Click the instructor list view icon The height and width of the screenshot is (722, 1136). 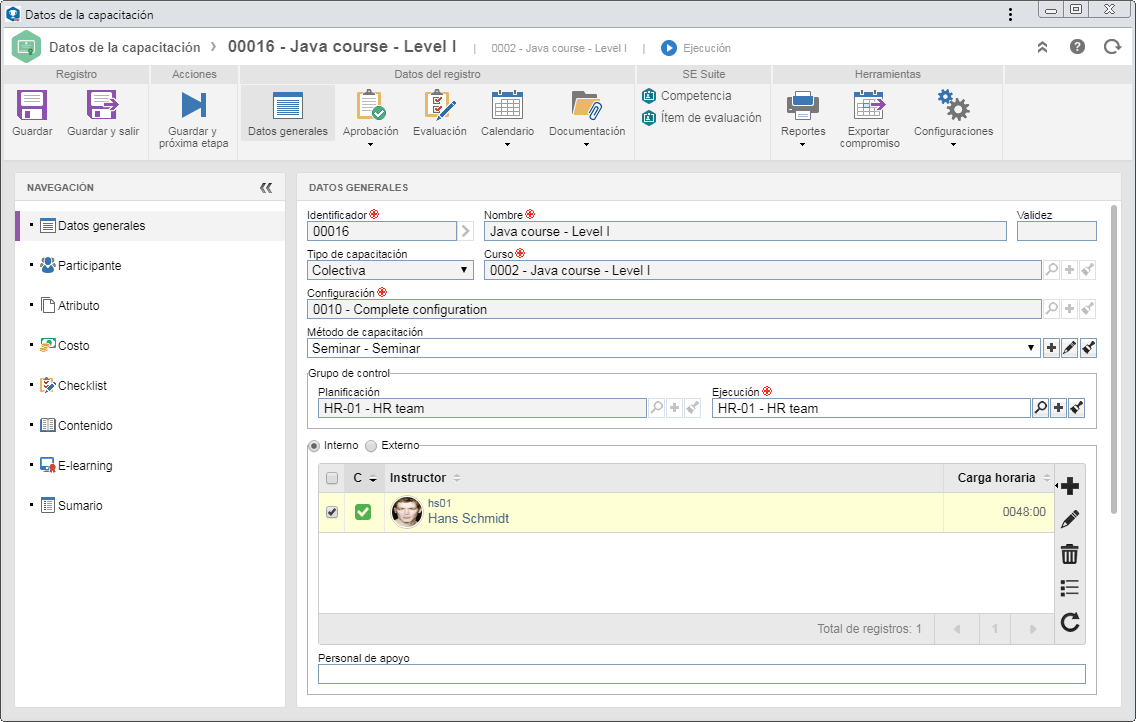1070,587
